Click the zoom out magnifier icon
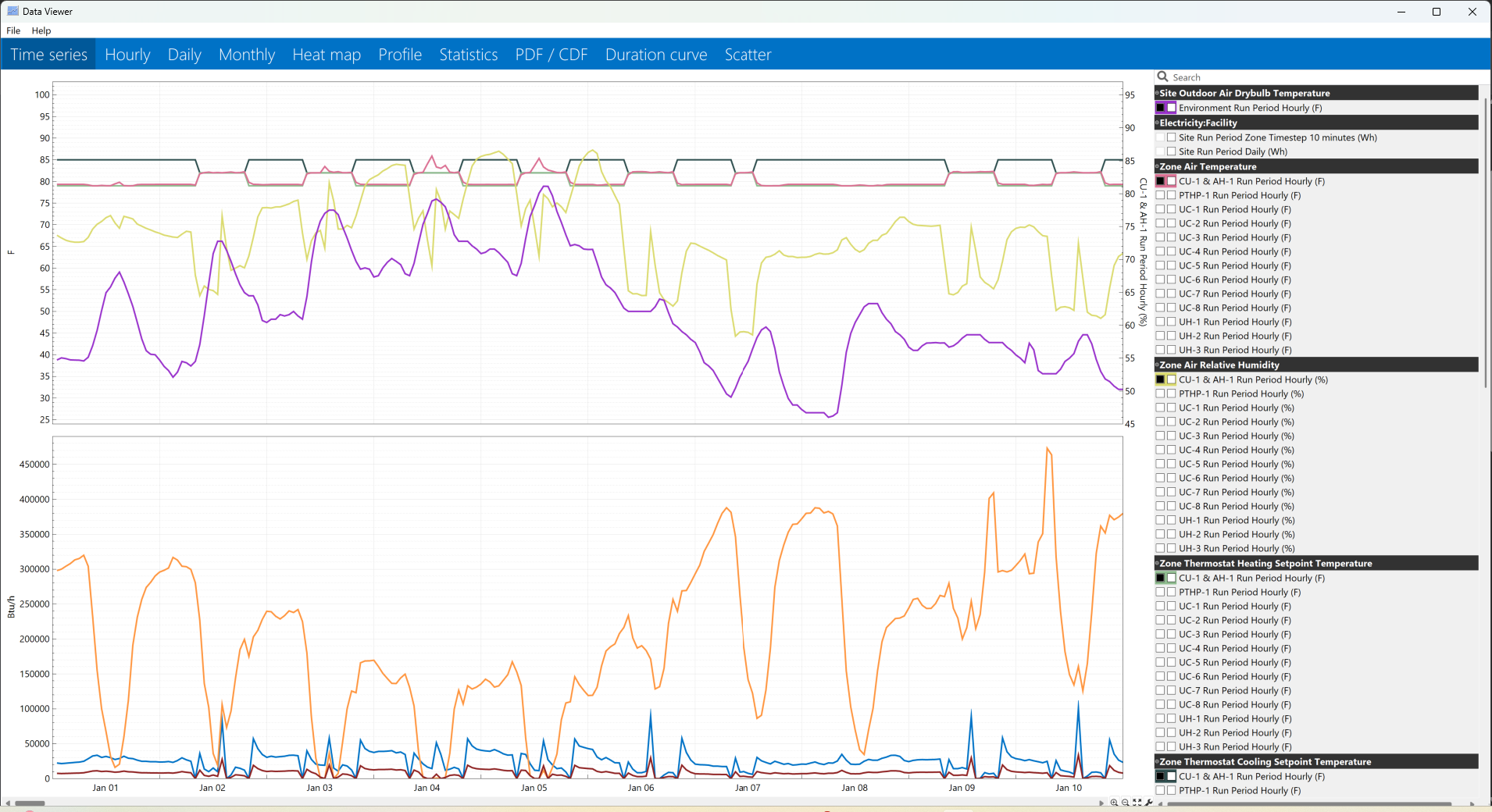The width and height of the screenshot is (1492, 812). tap(1126, 803)
